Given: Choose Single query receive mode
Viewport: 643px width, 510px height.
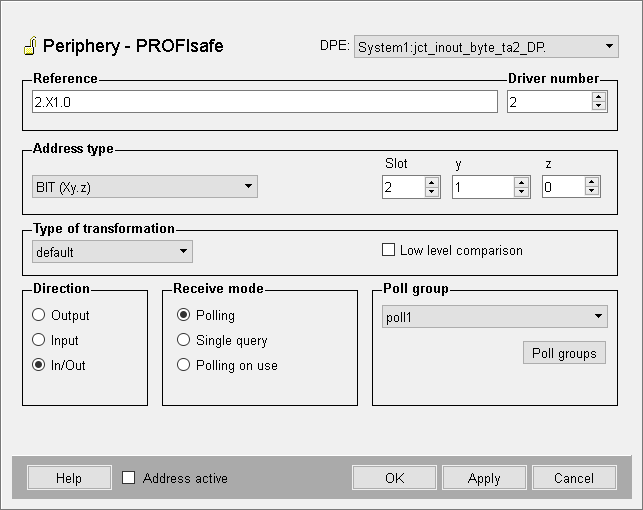Looking at the screenshot, I should pyautogui.click(x=183, y=340).
